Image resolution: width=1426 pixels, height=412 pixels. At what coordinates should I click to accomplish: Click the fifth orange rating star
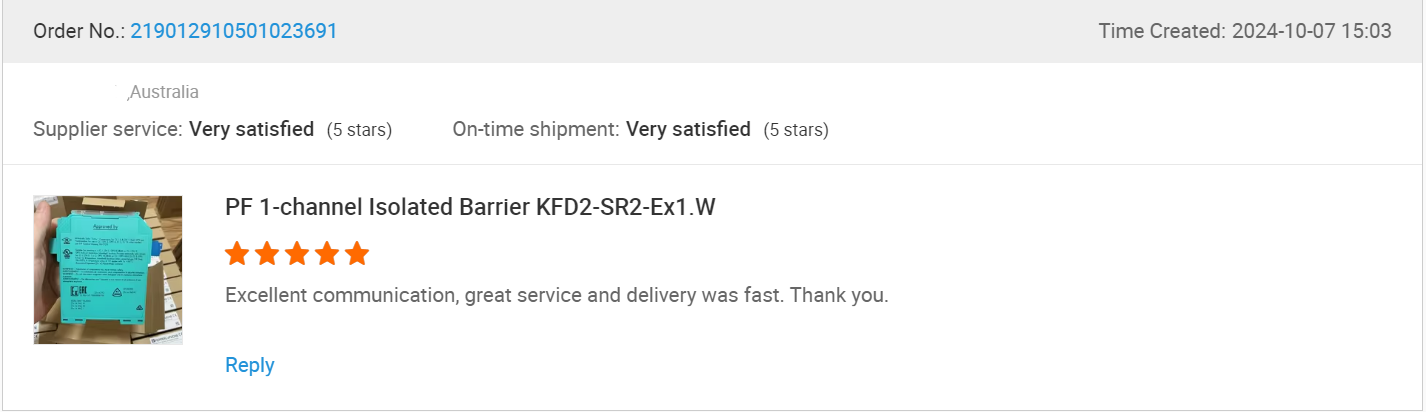(x=357, y=254)
